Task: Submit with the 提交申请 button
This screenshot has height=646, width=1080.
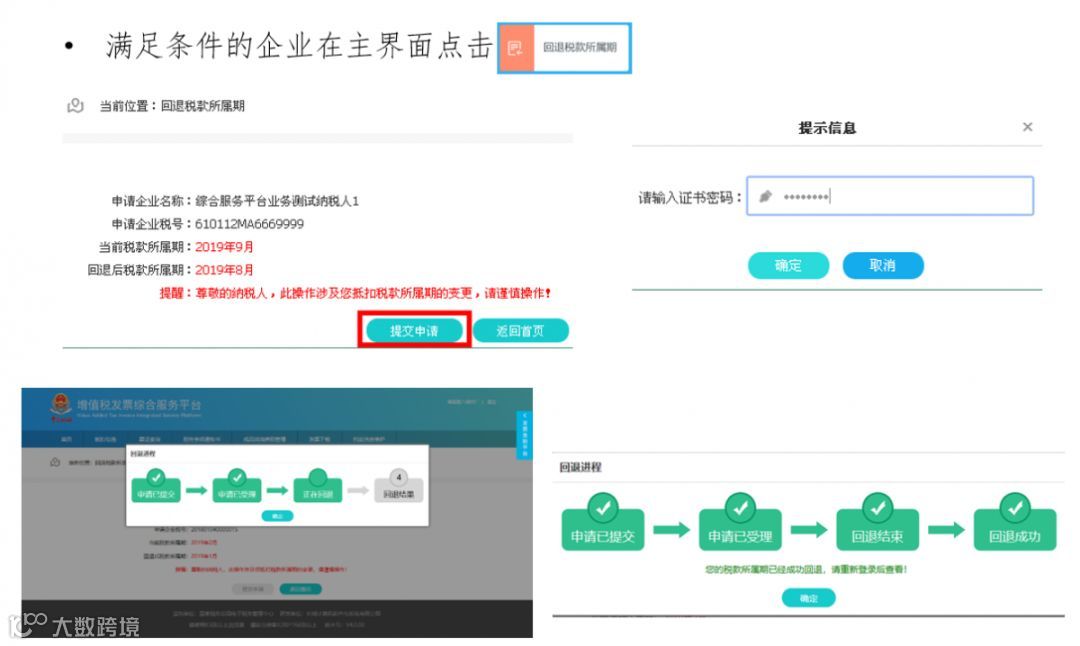Action: tap(414, 331)
